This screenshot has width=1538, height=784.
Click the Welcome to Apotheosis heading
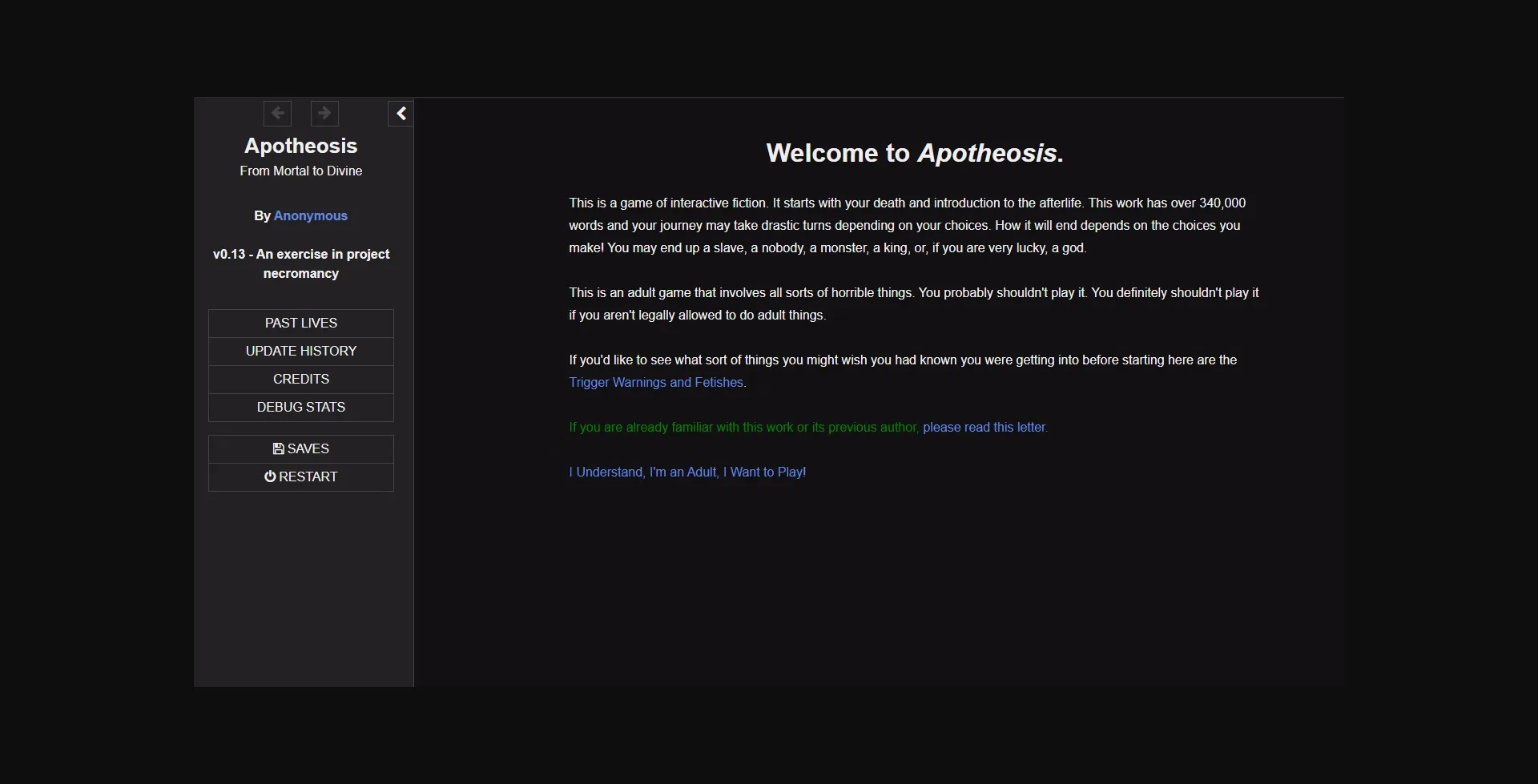pos(914,152)
